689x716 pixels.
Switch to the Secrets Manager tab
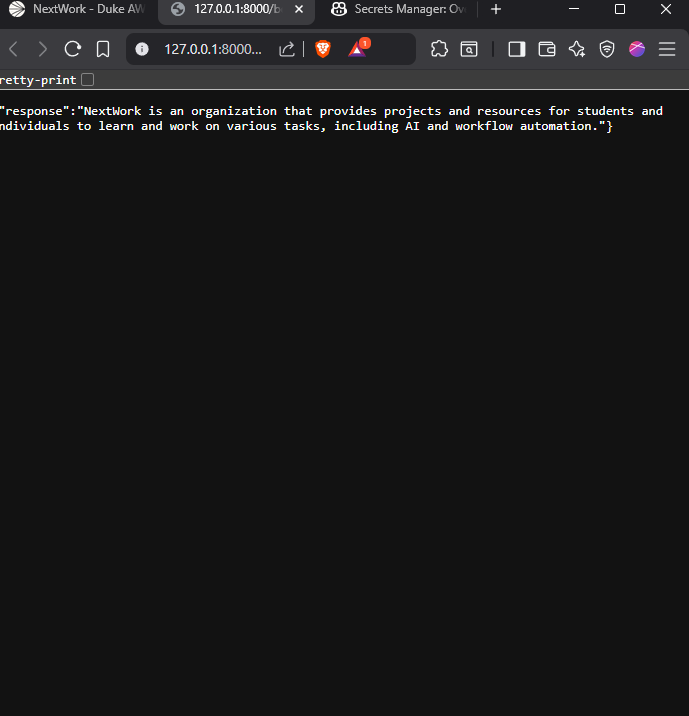coord(400,9)
